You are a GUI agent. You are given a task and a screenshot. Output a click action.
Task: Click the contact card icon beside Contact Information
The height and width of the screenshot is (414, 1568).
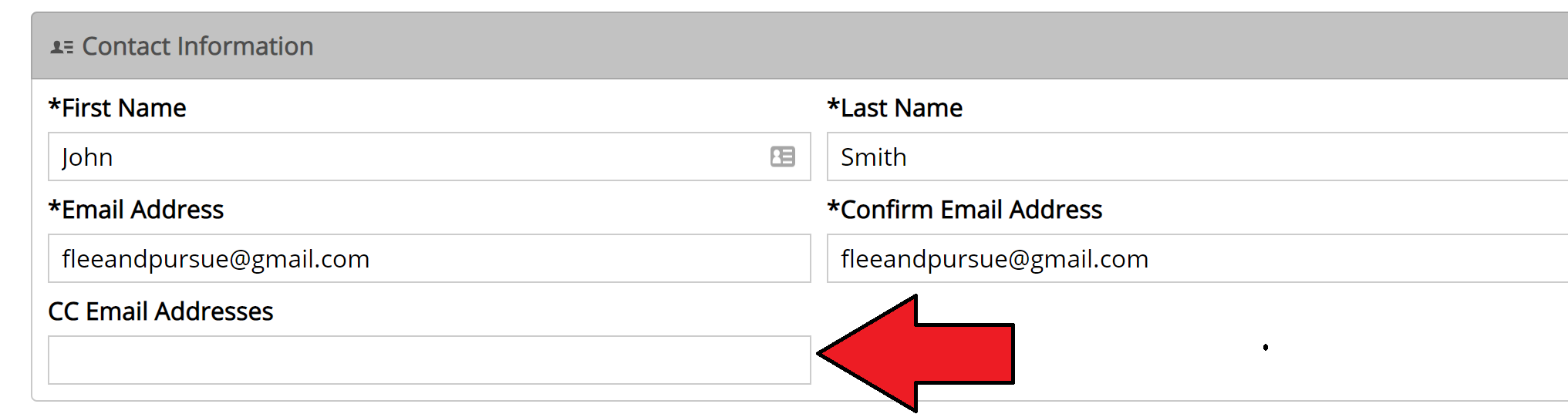[x=62, y=48]
